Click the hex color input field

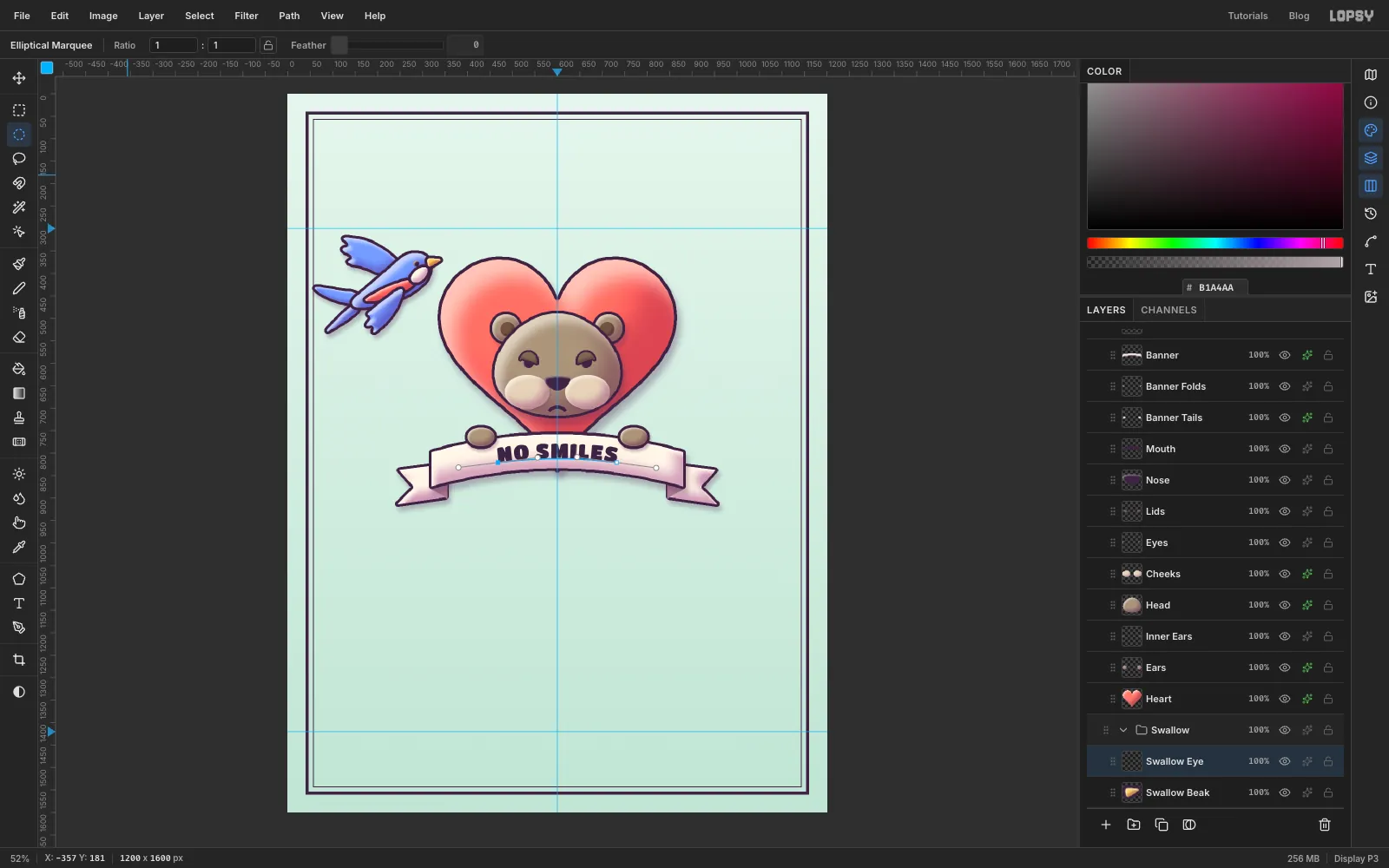click(x=1215, y=287)
